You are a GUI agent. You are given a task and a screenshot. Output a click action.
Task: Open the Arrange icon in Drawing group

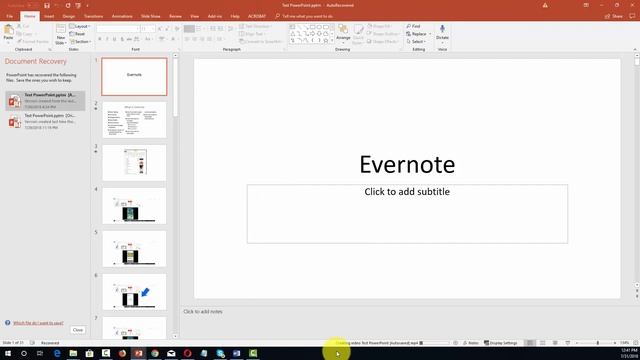coord(343,30)
